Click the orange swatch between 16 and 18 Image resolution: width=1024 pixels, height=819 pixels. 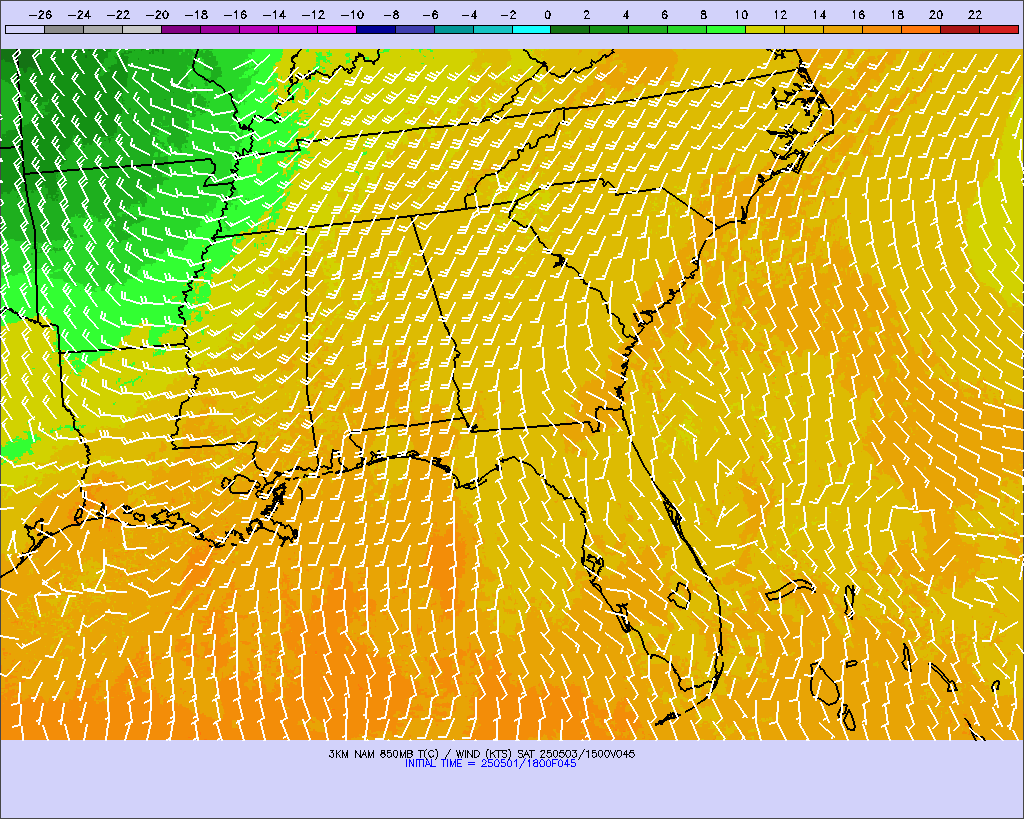point(882,29)
